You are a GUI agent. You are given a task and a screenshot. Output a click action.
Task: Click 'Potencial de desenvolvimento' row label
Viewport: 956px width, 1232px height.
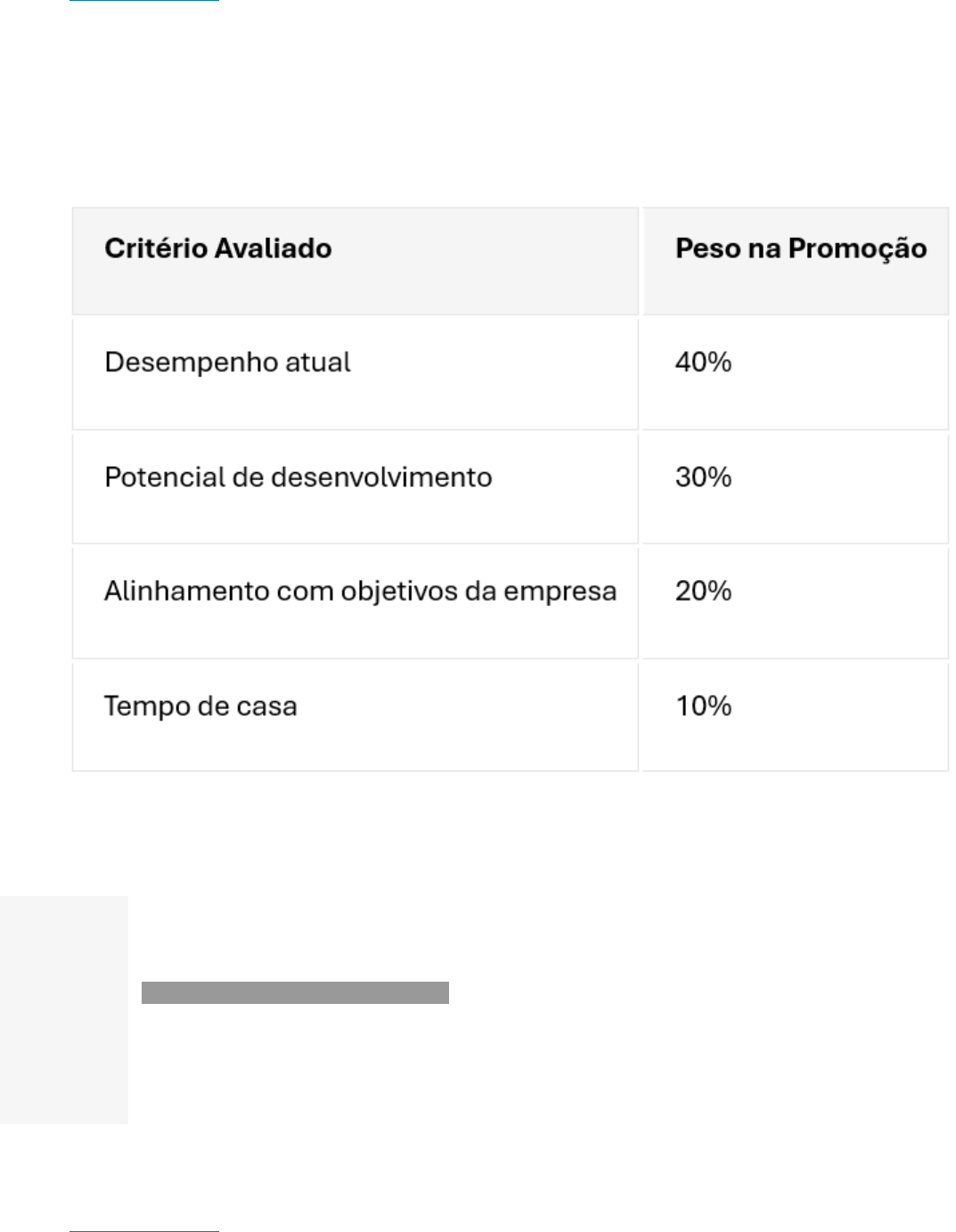[x=298, y=477]
